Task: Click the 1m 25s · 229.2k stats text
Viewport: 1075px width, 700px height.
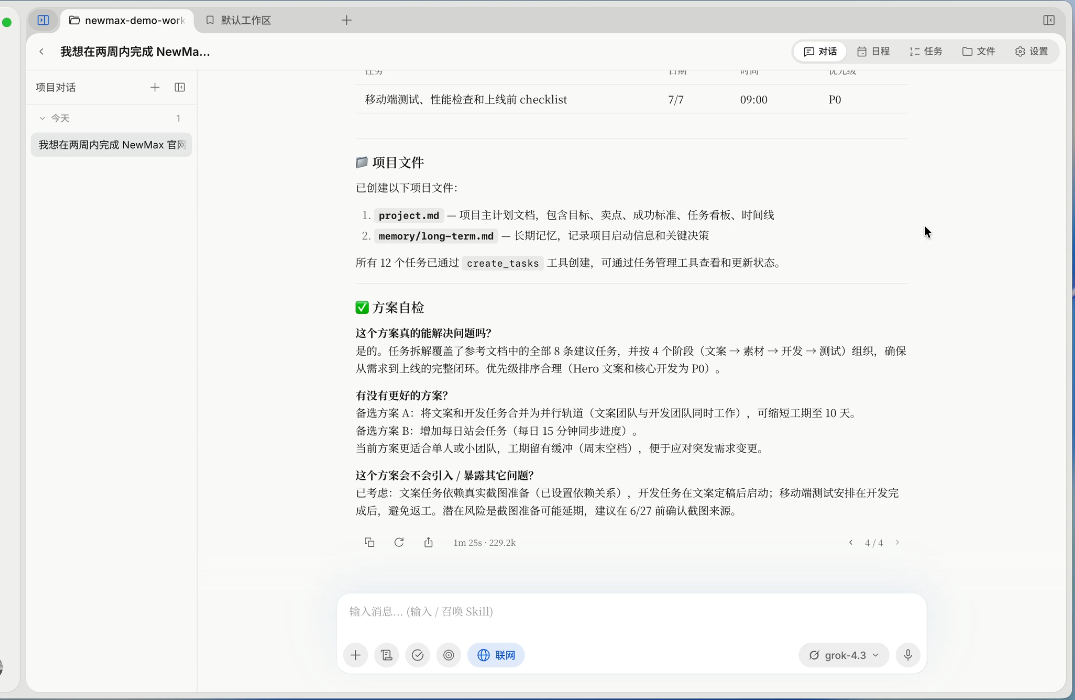Action: click(x=484, y=542)
